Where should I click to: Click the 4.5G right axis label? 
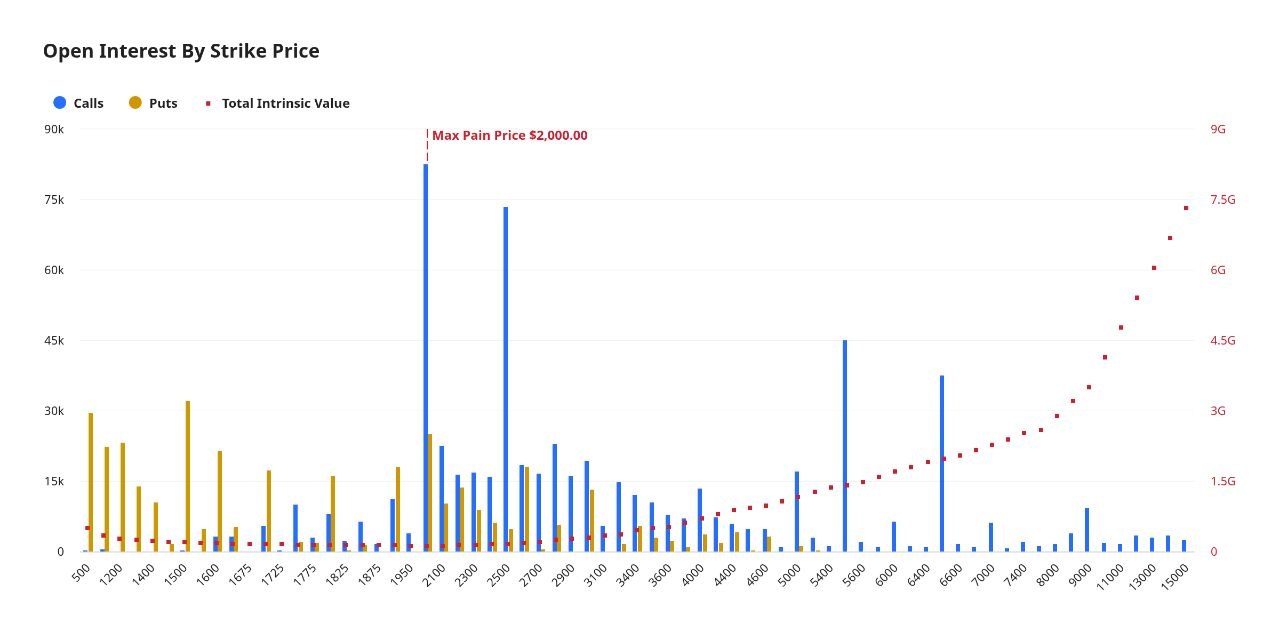coord(1223,341)
